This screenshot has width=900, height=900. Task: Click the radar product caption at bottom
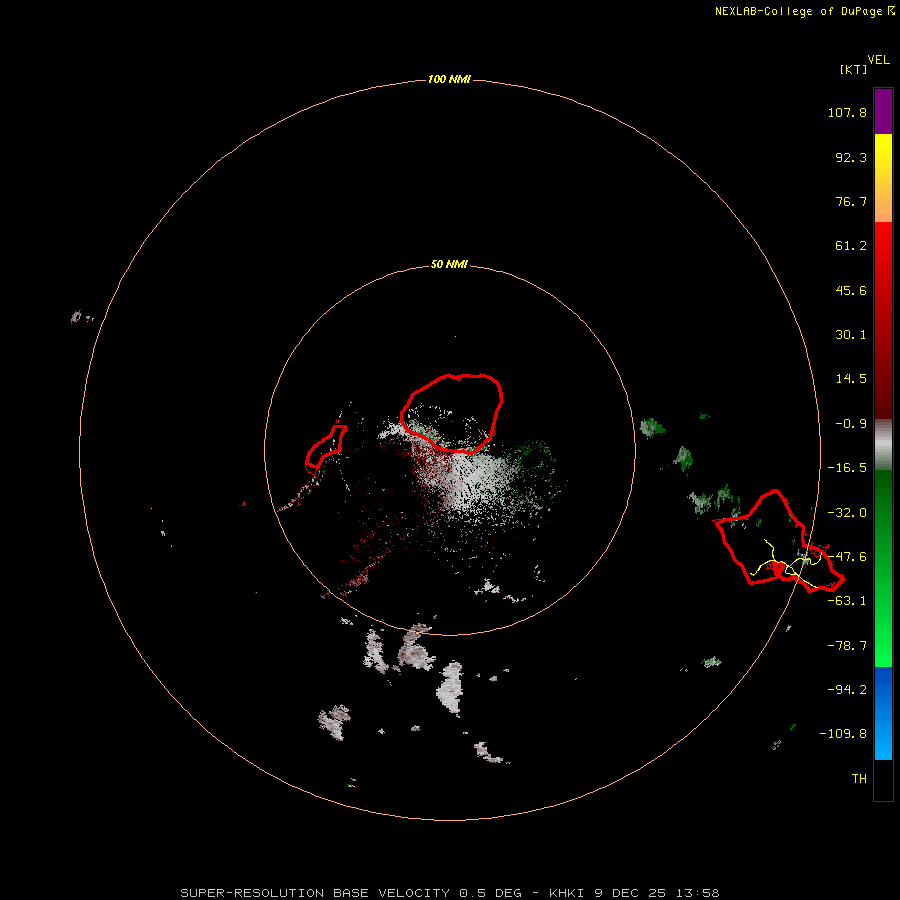(449, 893)
